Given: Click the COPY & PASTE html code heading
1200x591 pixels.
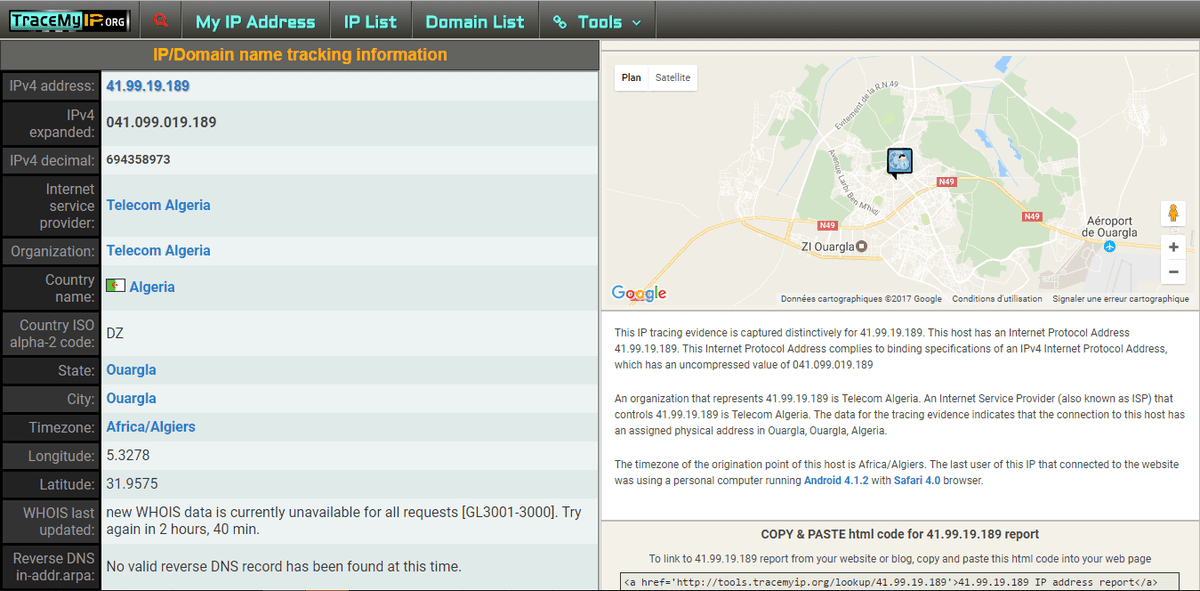Looking at the screenshot, I should (x=900, y=534).
